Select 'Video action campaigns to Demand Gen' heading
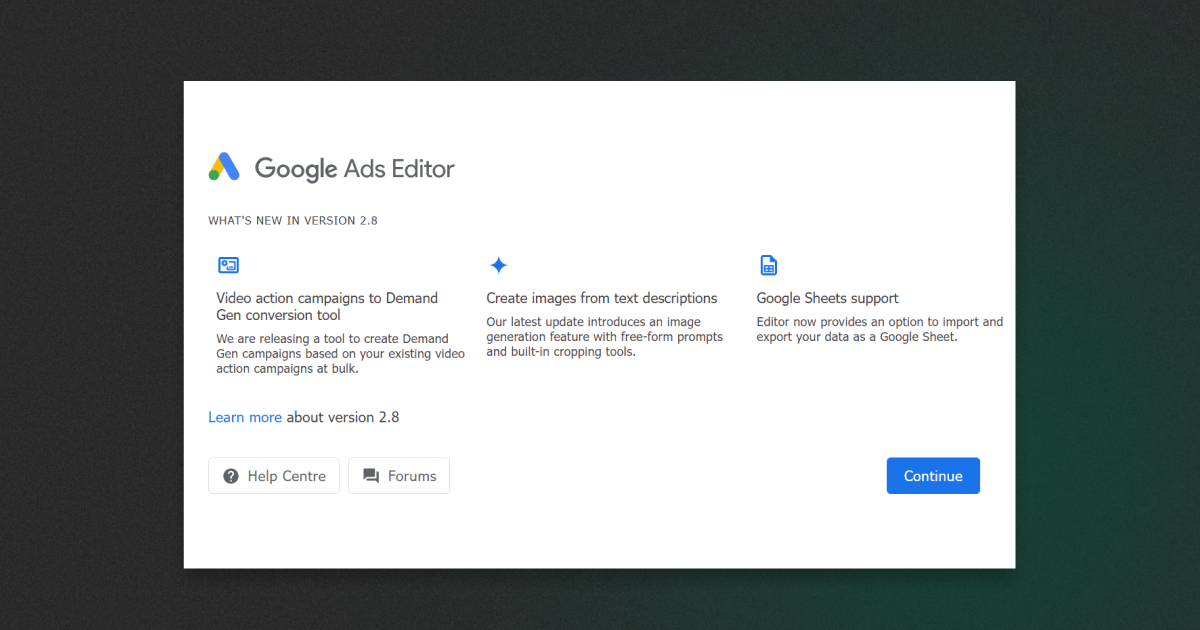This screenshot has width=1200, height=630. pyautogui.click(x=327, y=306)
